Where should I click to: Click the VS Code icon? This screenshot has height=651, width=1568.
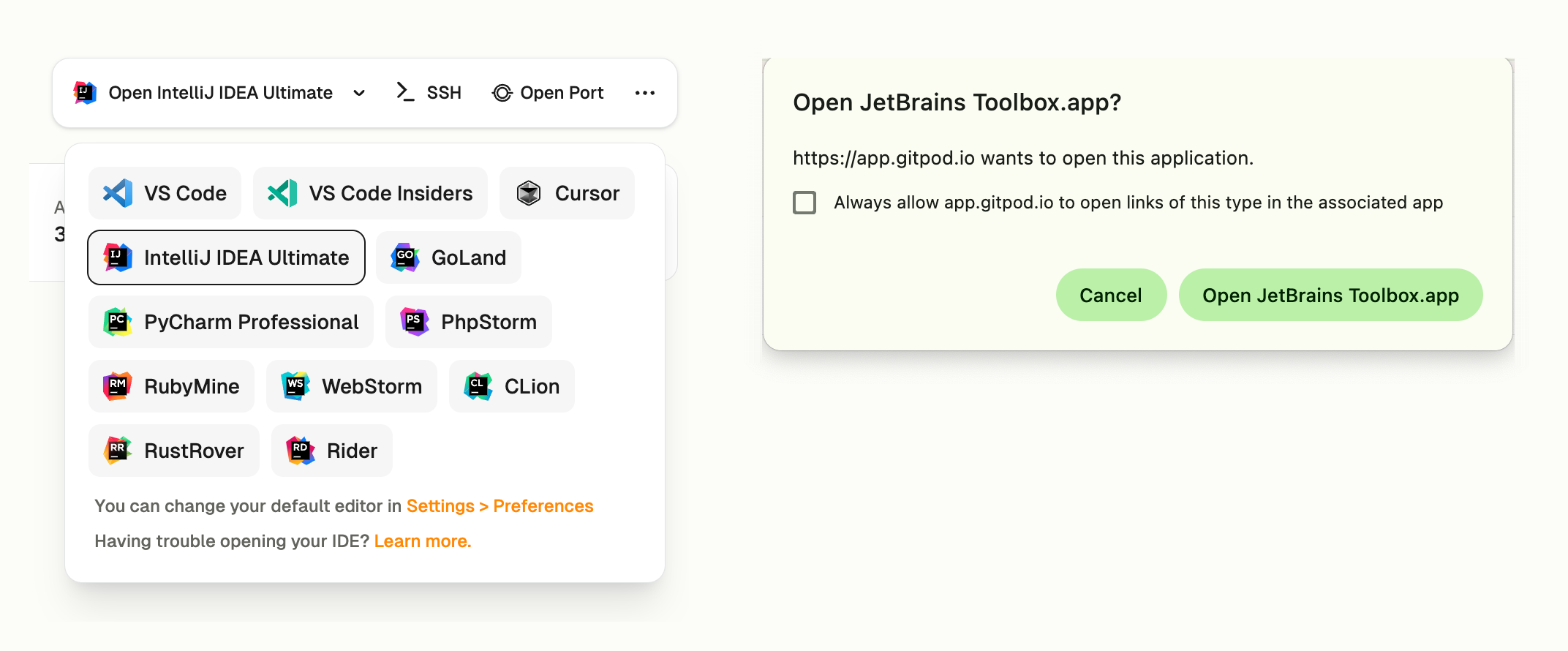pyautogui.click(x=118, y=193)
